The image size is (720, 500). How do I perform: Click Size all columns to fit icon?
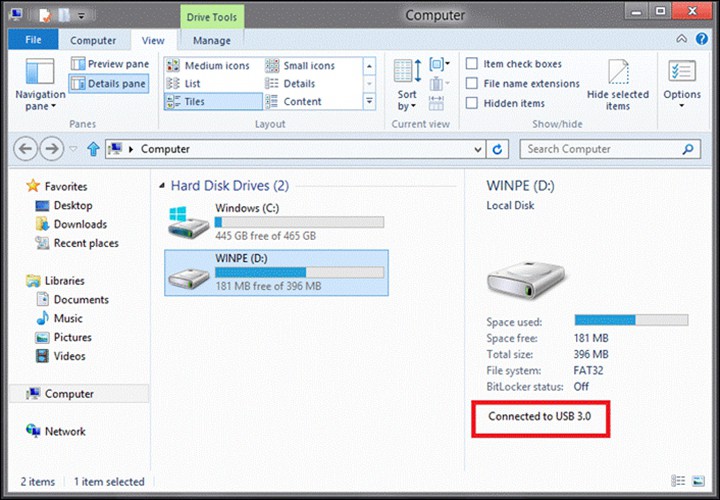(x=436, y=103)
